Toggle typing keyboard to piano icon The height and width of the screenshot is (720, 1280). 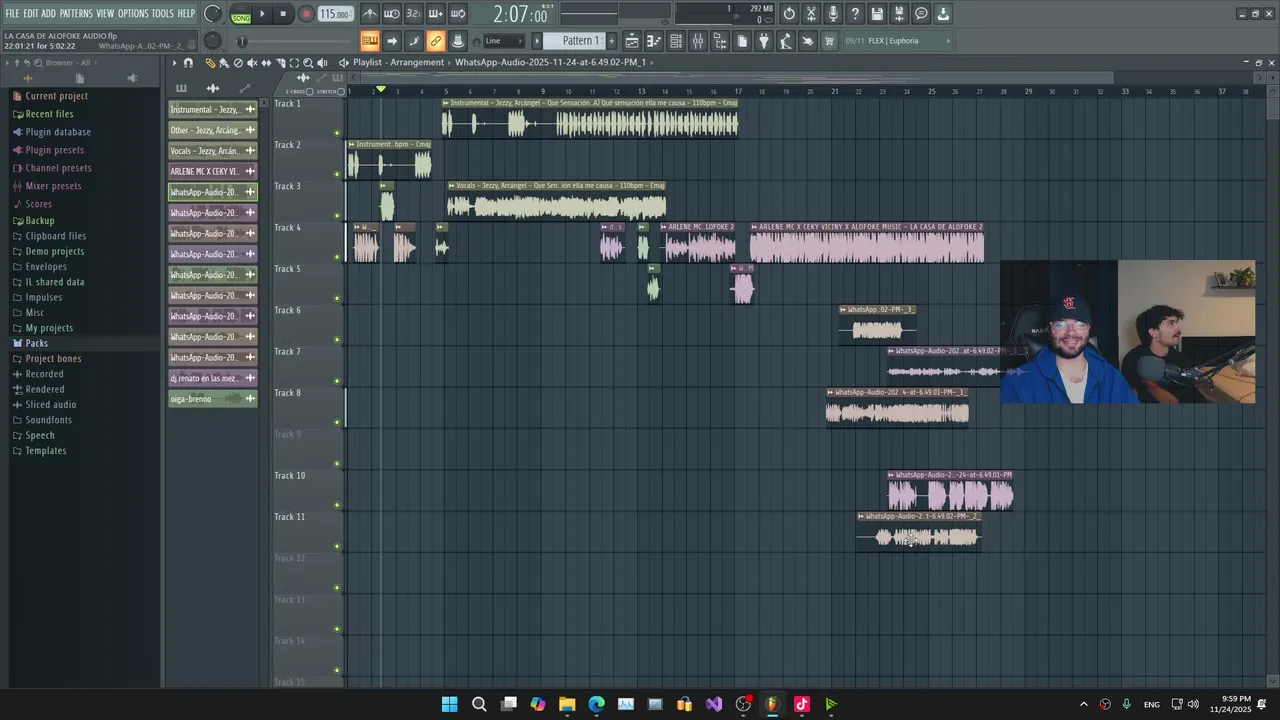click(x=370, y=41)
